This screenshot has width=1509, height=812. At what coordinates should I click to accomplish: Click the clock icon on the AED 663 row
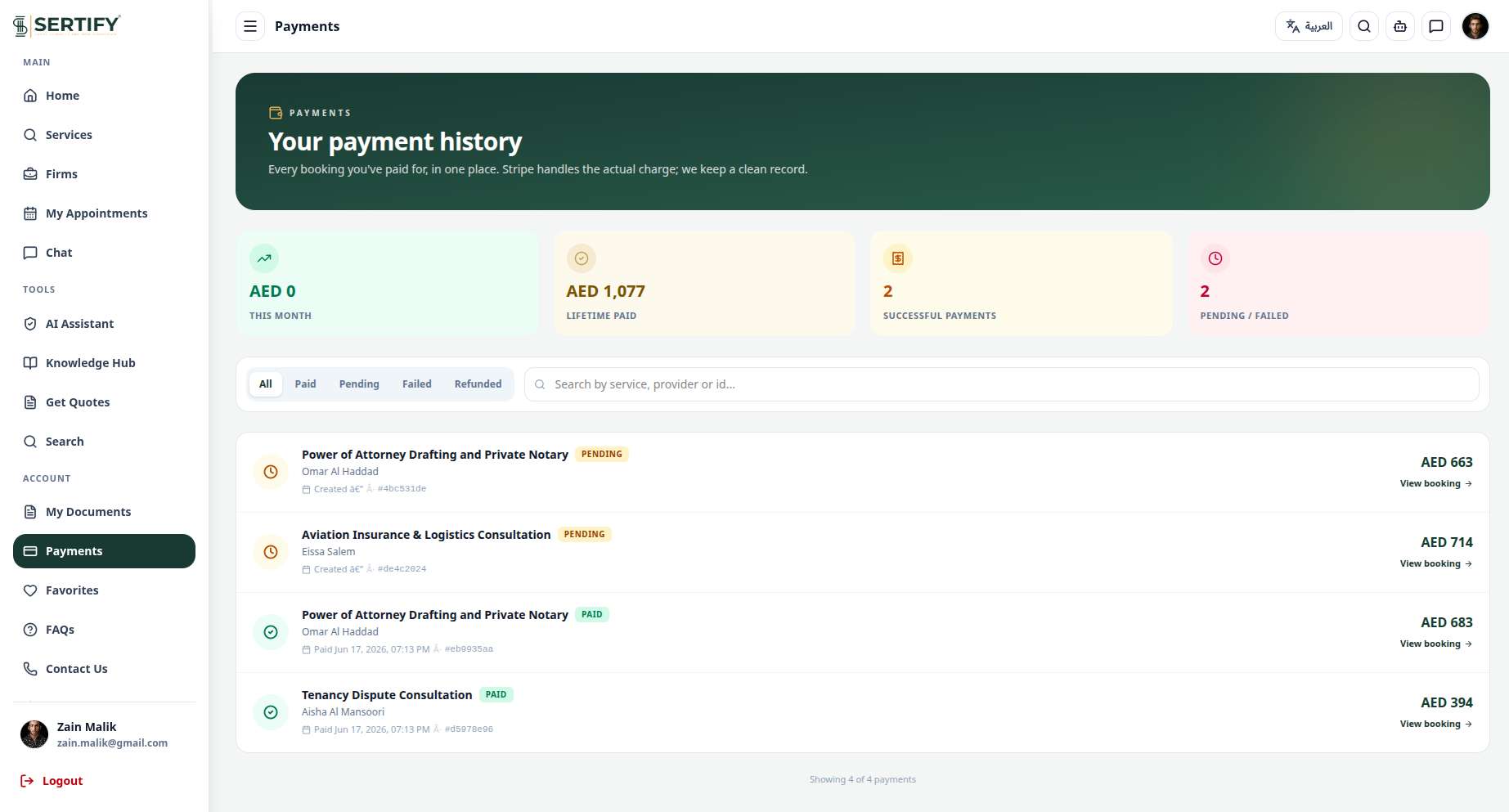[271, 472]
